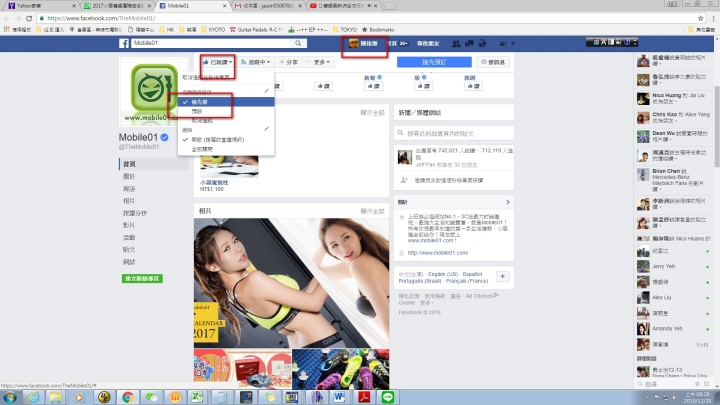The width and height of the screenshot is (720, 405).
Task: Open Chrome icon on the taskbar
Action: 128,397
